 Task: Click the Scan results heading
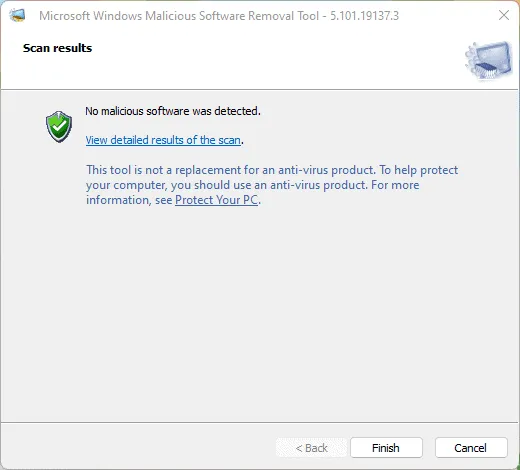click(x=57, y=48)
